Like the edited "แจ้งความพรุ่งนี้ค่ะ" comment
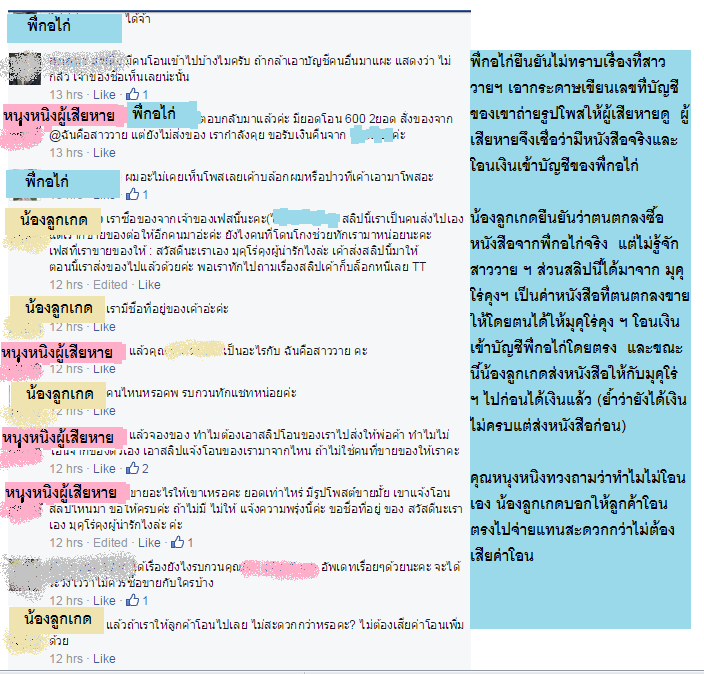Screen dimensions: 704x674 [149, 542]
